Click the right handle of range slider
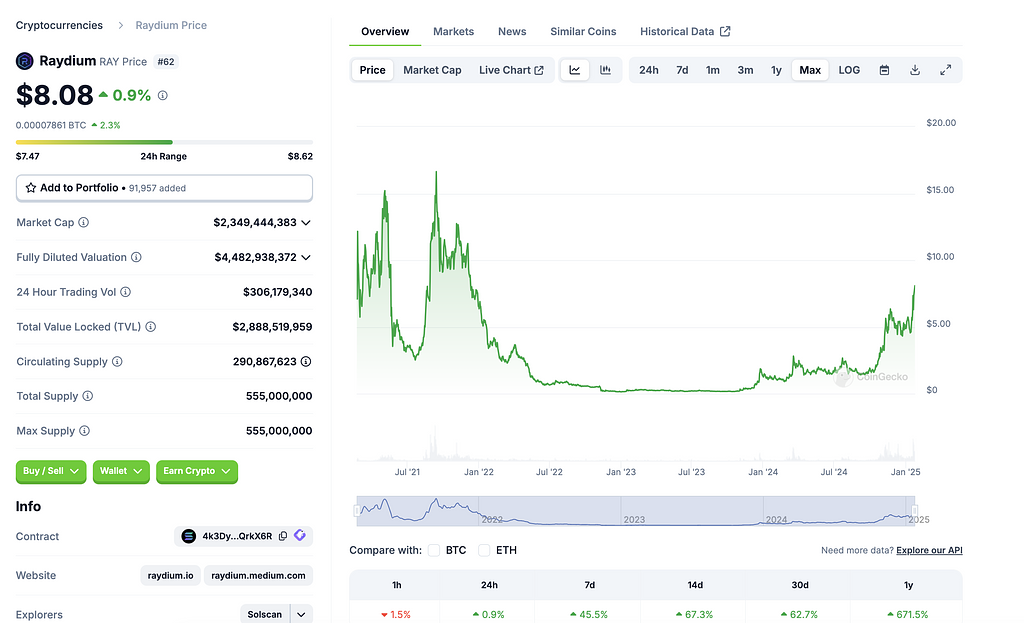This screenshot has height=623, width=1024. point(914,511)
